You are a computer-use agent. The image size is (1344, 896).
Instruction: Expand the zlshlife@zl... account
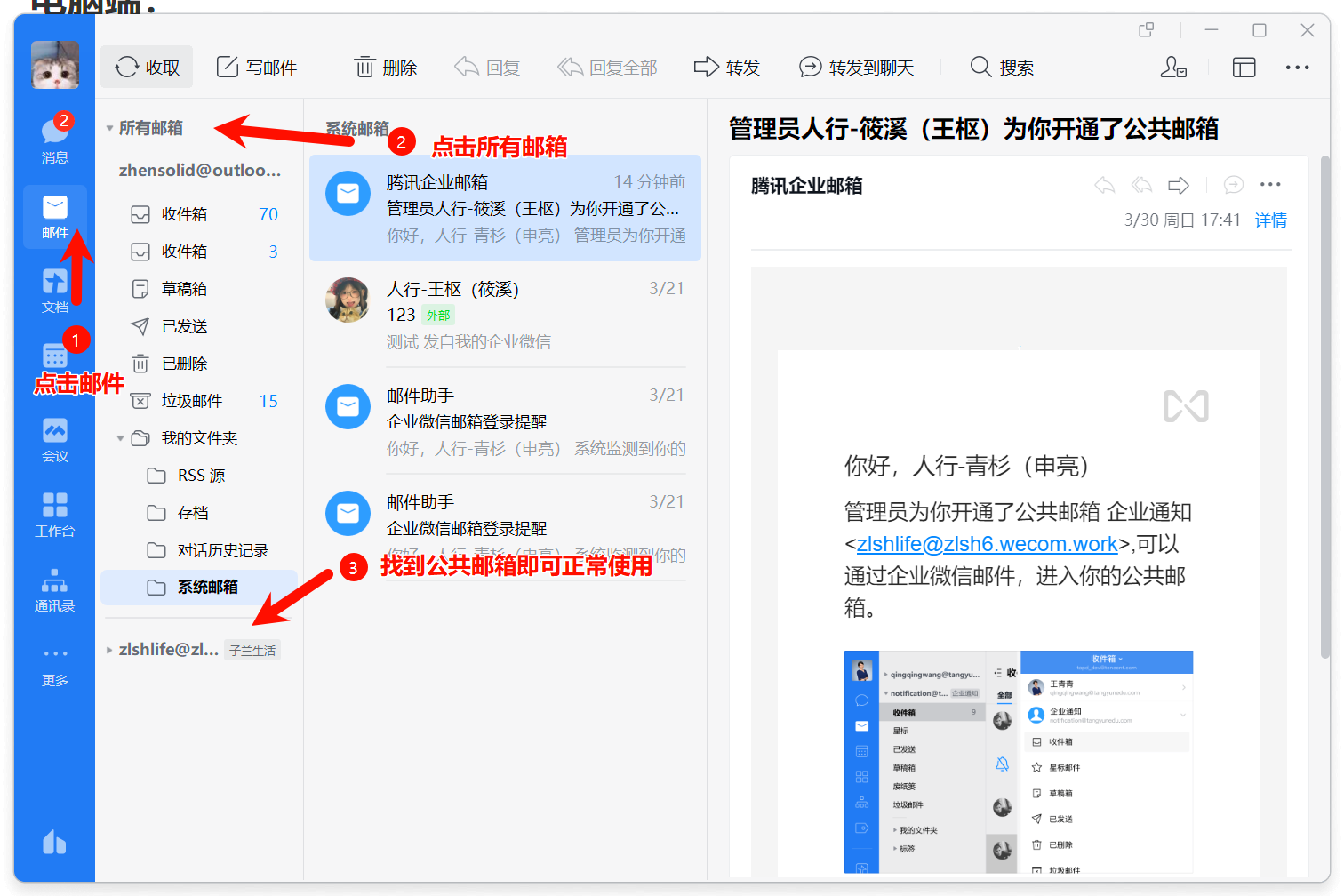109,650
